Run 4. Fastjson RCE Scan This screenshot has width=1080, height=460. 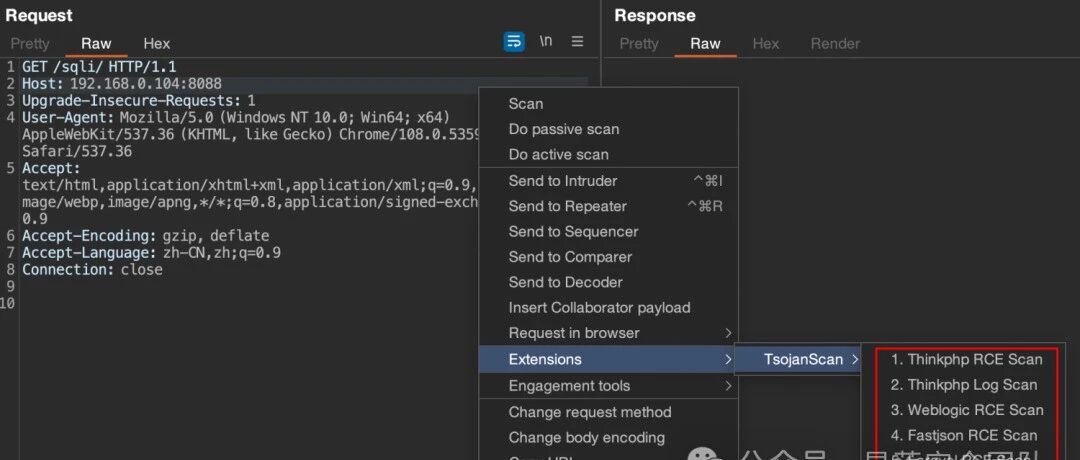pyautogui.click(x=966, y=436)
